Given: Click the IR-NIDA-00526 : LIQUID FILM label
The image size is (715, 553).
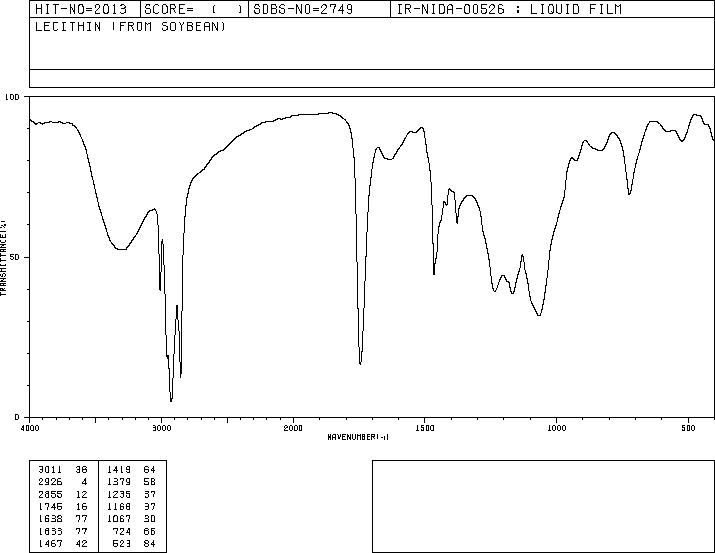Looking at the screenshot, I should (509, 9).
